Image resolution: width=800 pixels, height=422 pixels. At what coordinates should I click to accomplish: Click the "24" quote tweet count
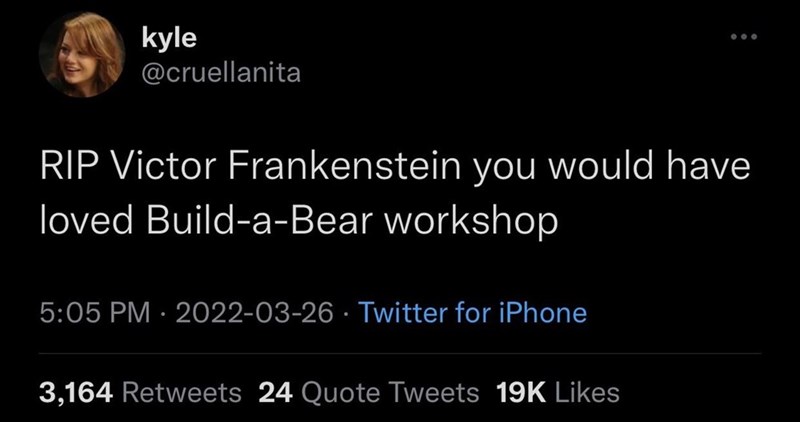[x=272, y=392]
